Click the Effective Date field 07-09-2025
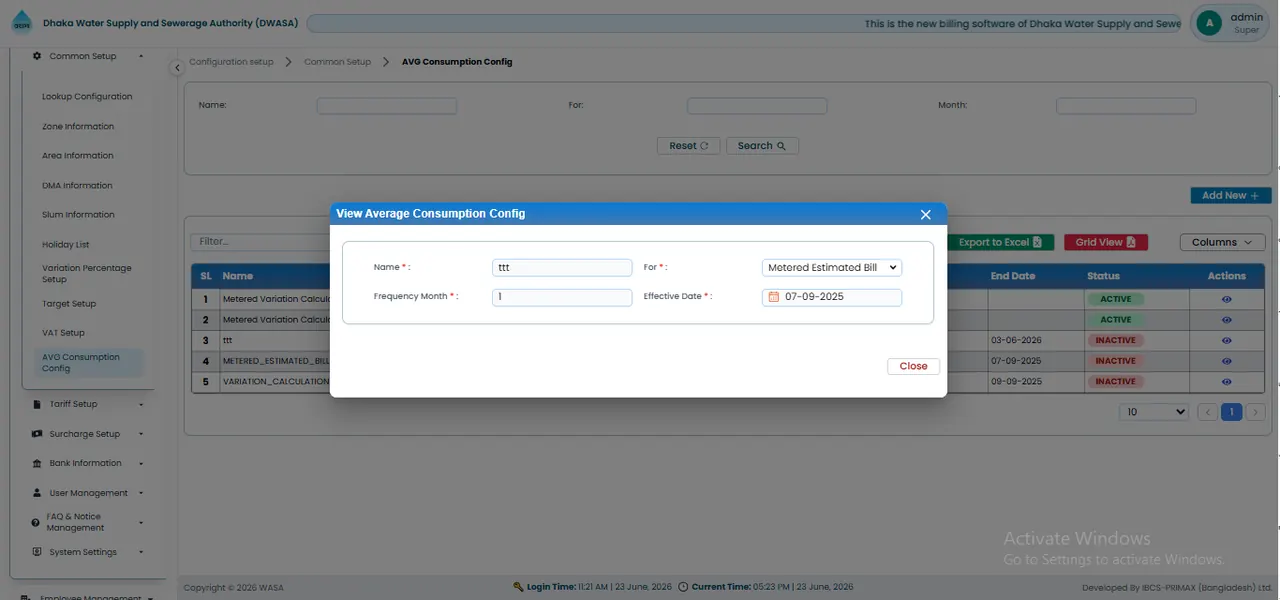 point(832,297)
